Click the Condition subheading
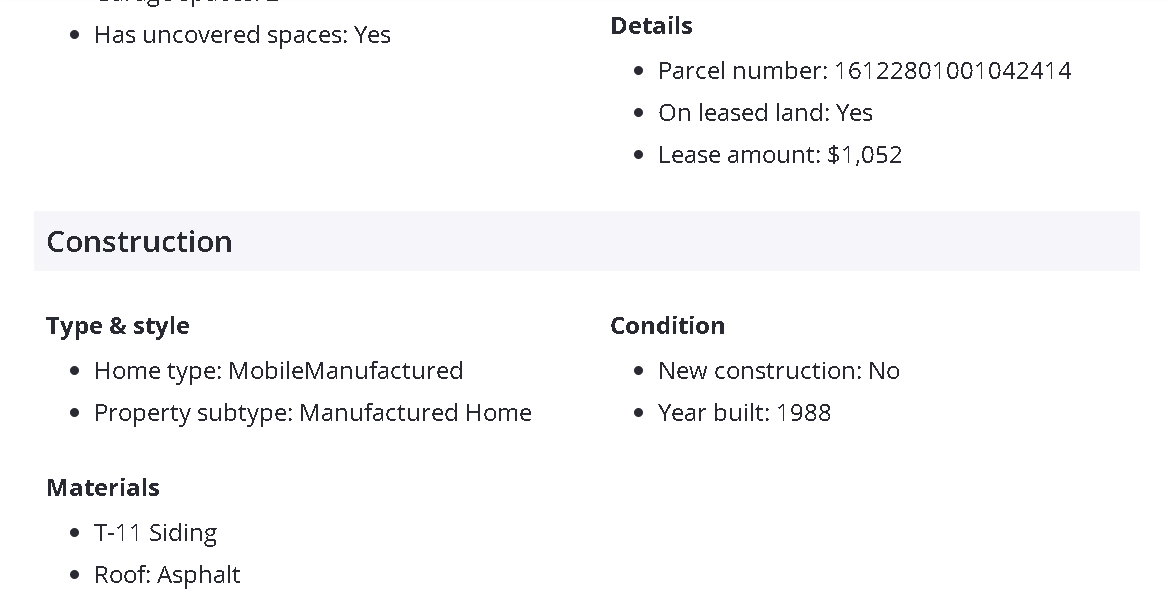The height and width of the screenshot is (604, 1171). click(667, 326)
